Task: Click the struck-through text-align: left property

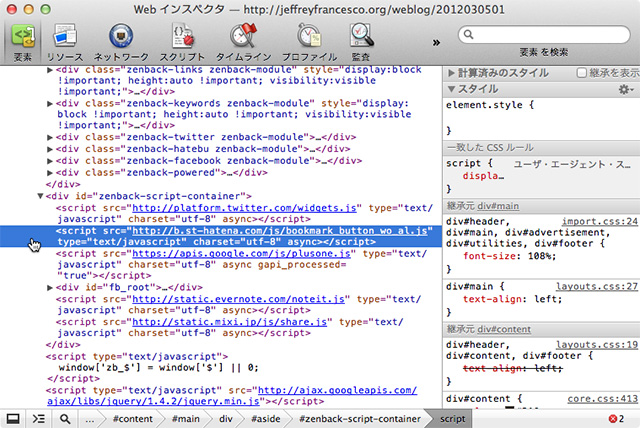Action: 512,369
